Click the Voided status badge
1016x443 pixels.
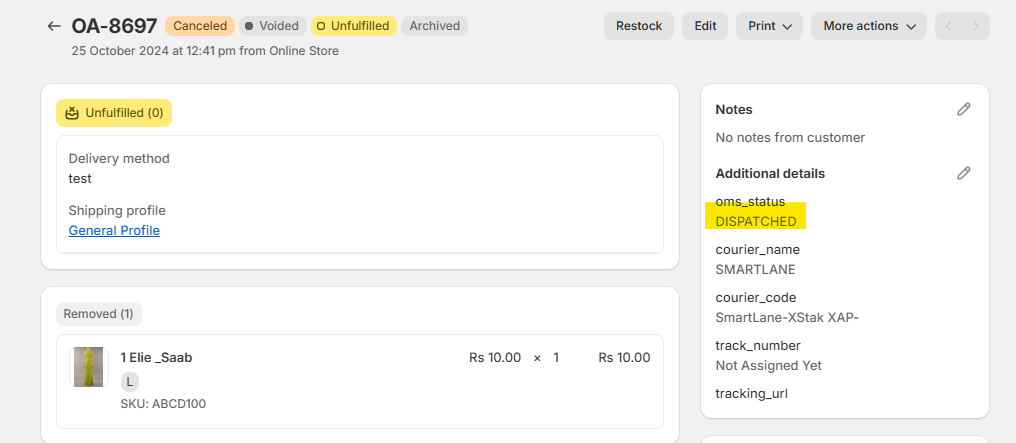(x=272, y=26)
